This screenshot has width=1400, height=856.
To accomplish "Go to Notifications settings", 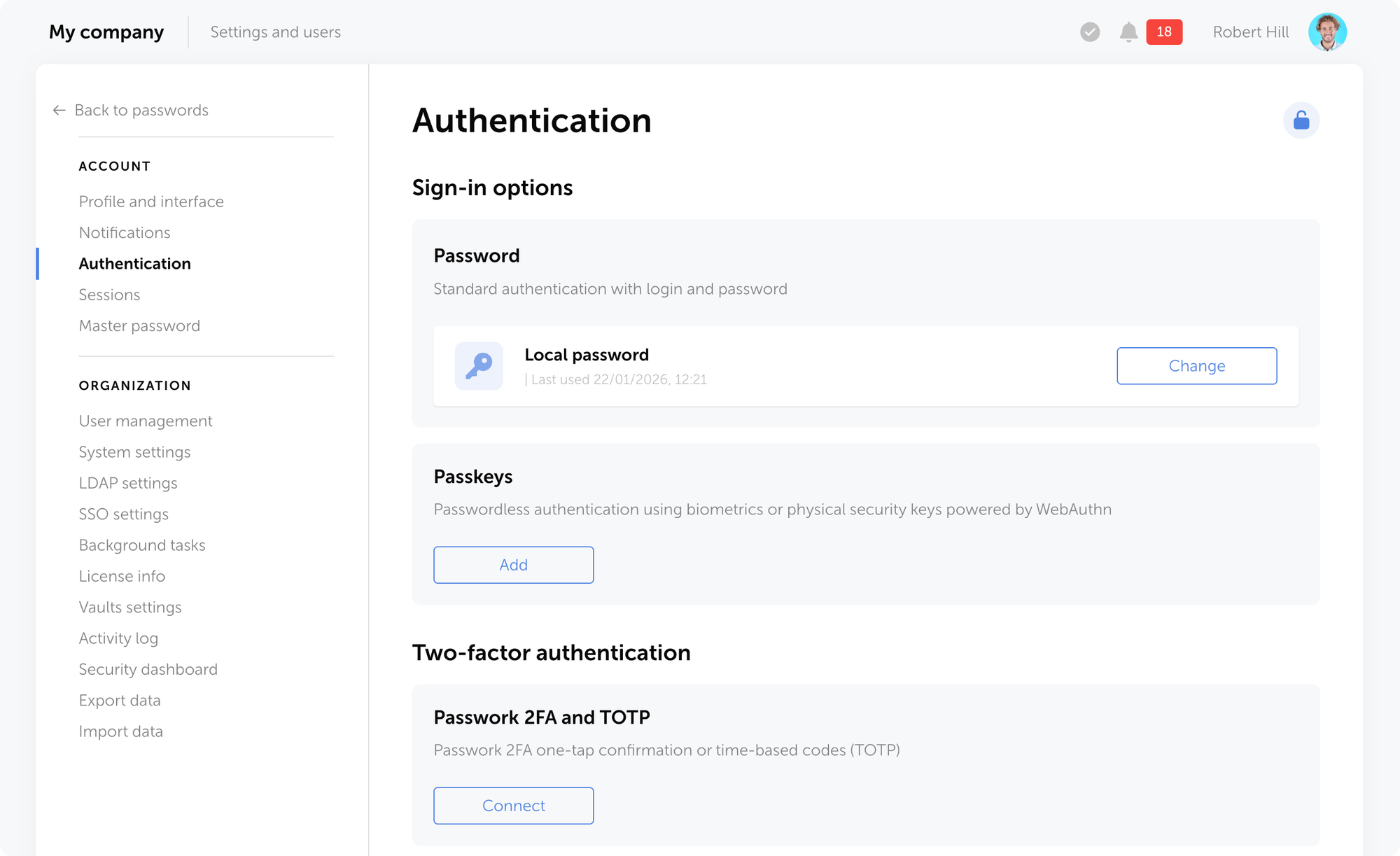I will click(125, 232).
